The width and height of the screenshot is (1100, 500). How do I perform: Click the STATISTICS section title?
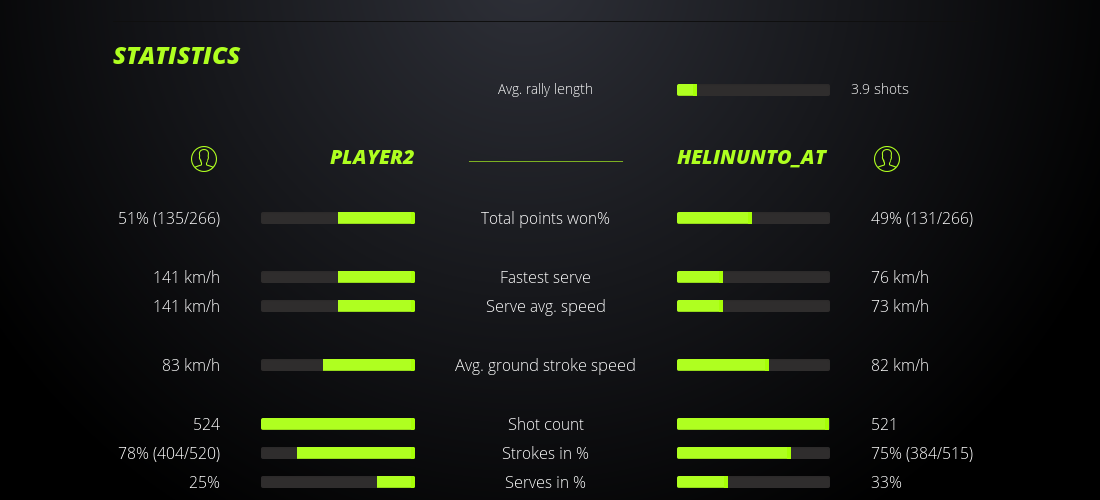pyautogui.click(x=177, y=56)
